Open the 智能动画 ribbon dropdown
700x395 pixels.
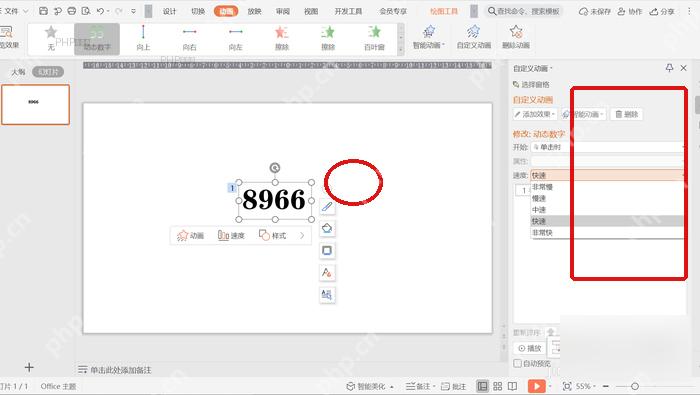point(429,37)
